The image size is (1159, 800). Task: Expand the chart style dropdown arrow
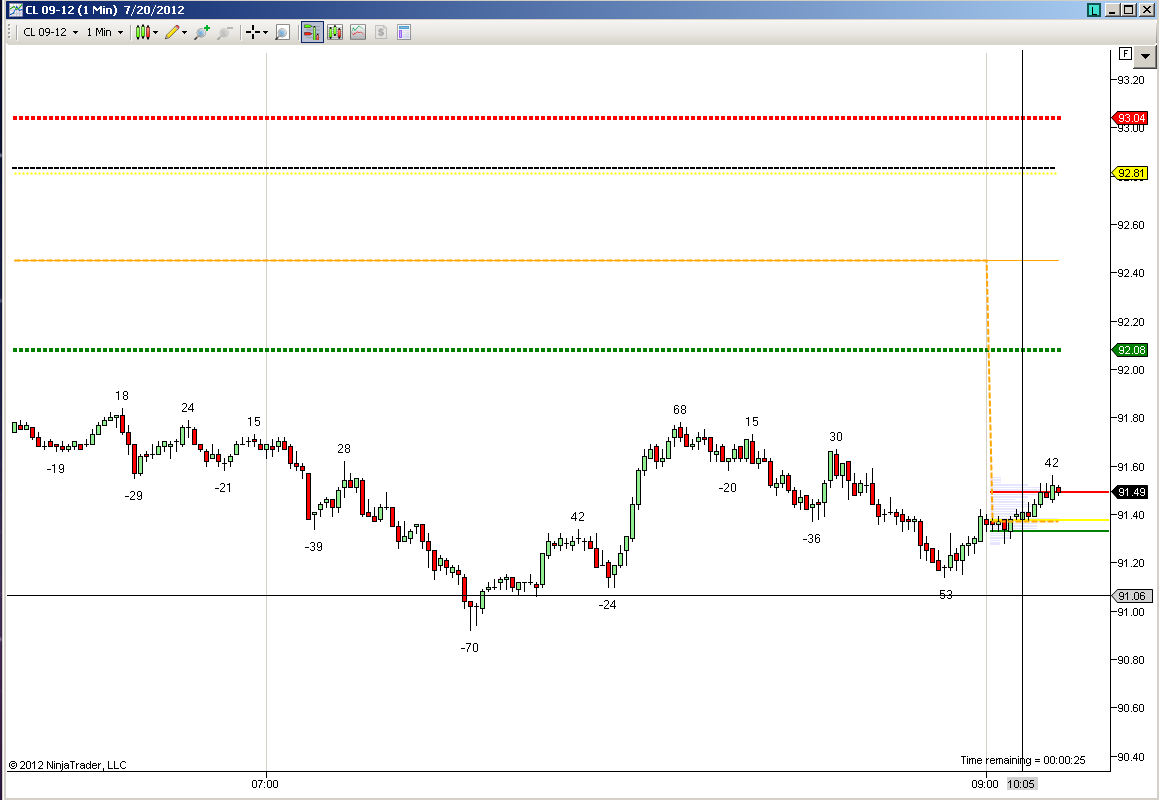point(155,33)
